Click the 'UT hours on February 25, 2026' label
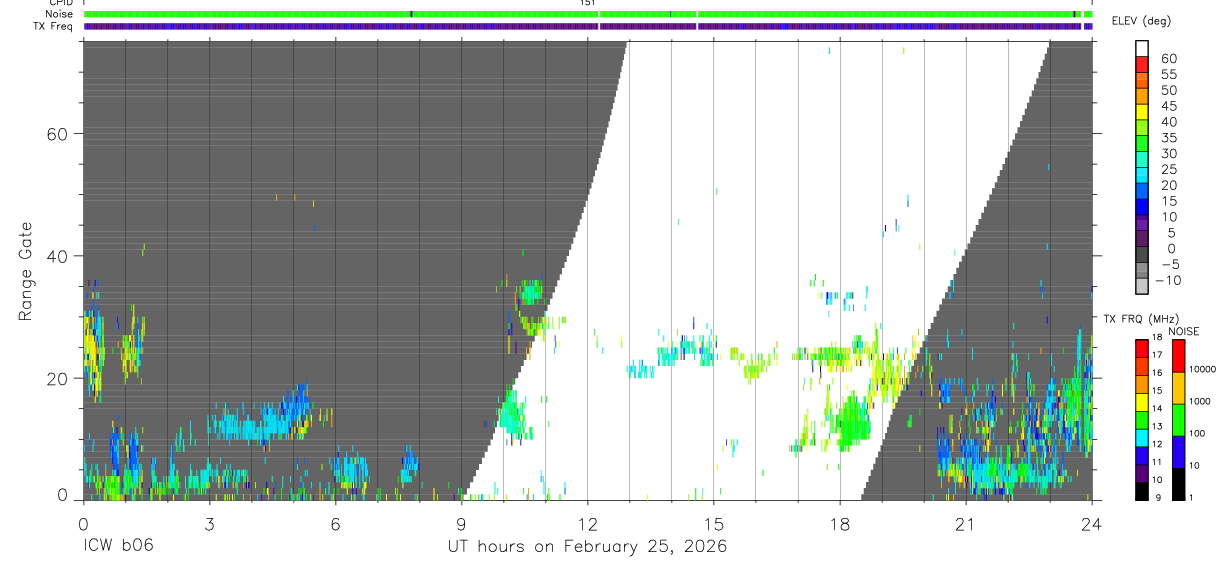The width and height of the screenshot is (1228, 567). (587, 547)
